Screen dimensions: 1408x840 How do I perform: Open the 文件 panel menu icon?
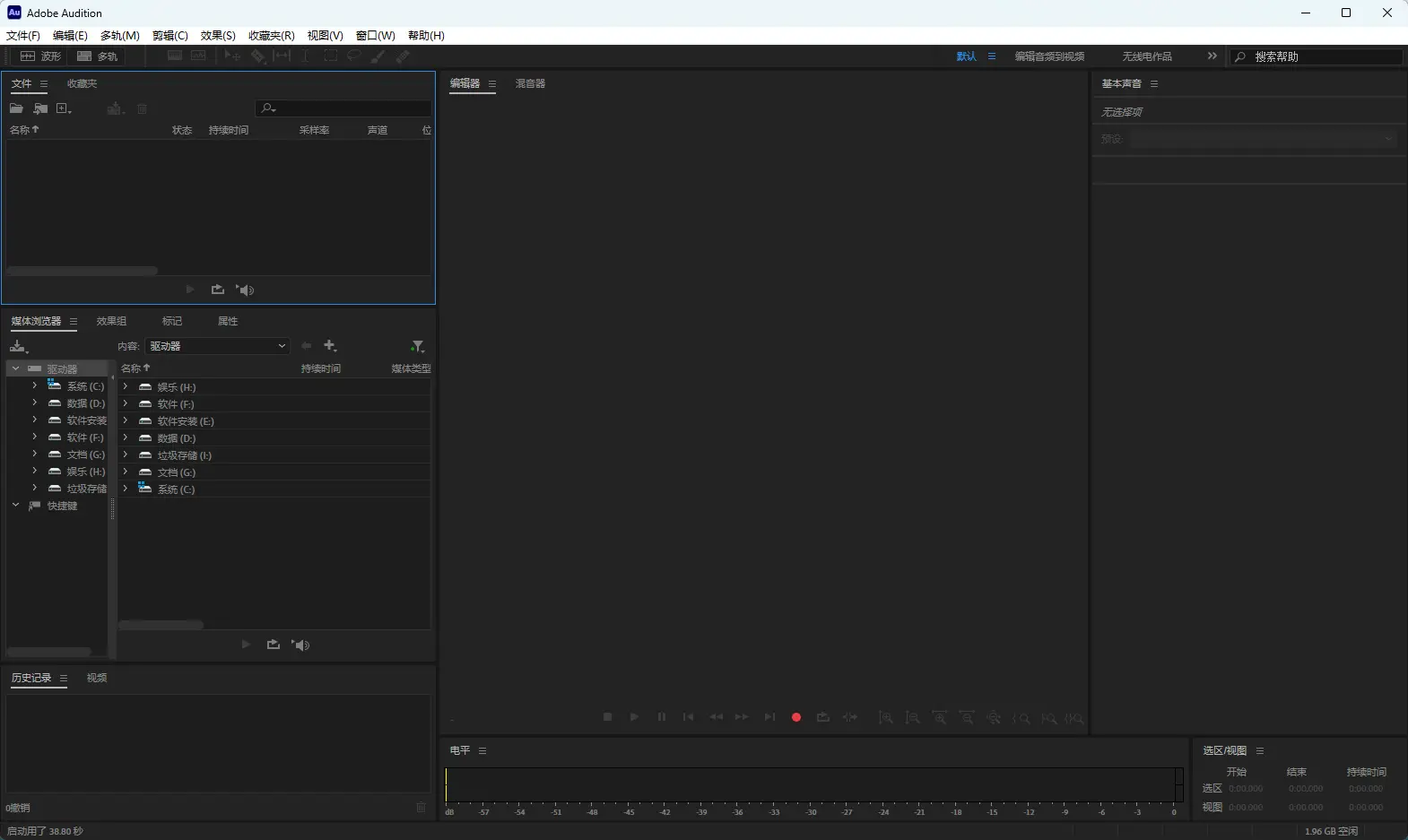coord(43,83)
